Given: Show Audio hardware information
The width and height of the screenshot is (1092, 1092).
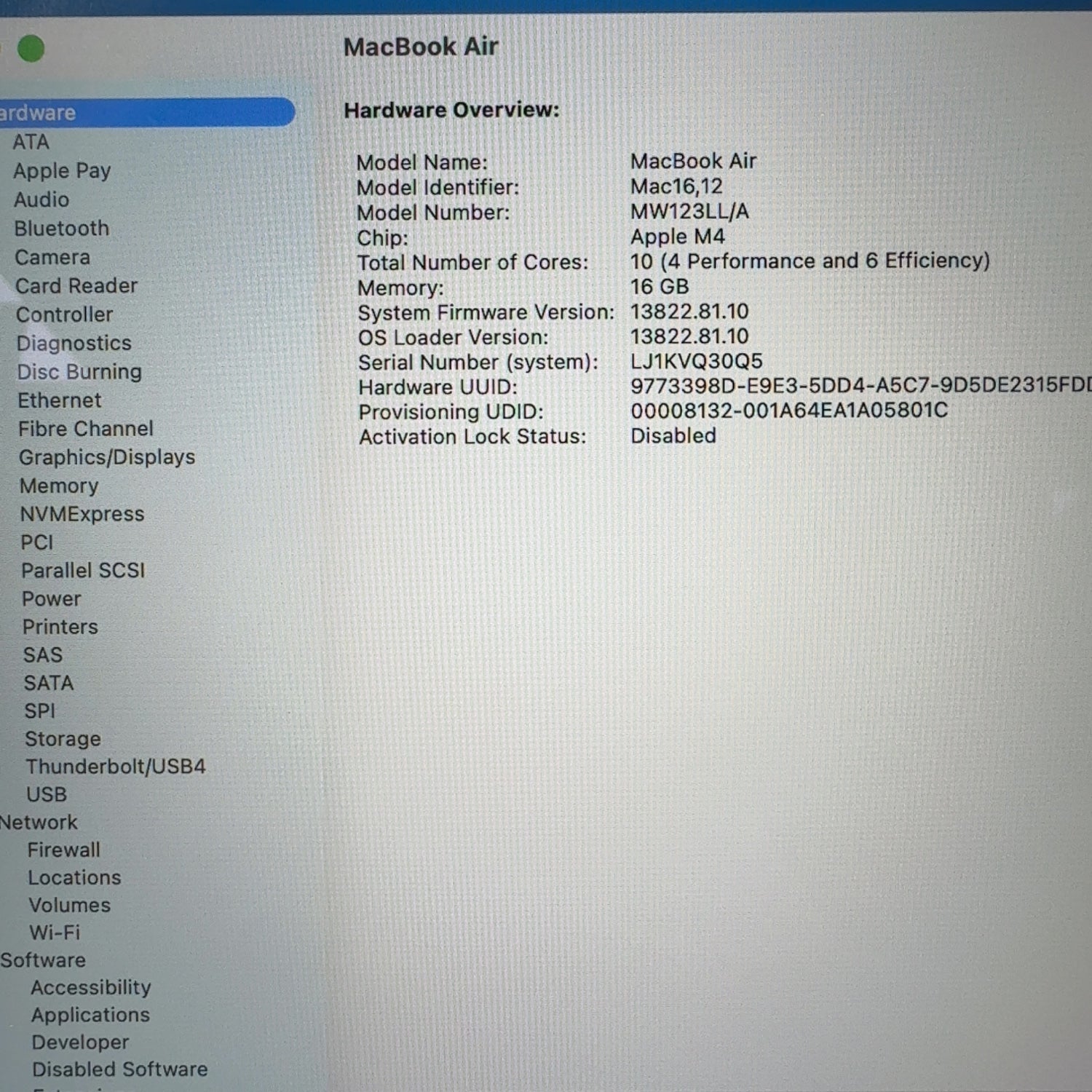Looking at the screenshot, I should [41, 199].
